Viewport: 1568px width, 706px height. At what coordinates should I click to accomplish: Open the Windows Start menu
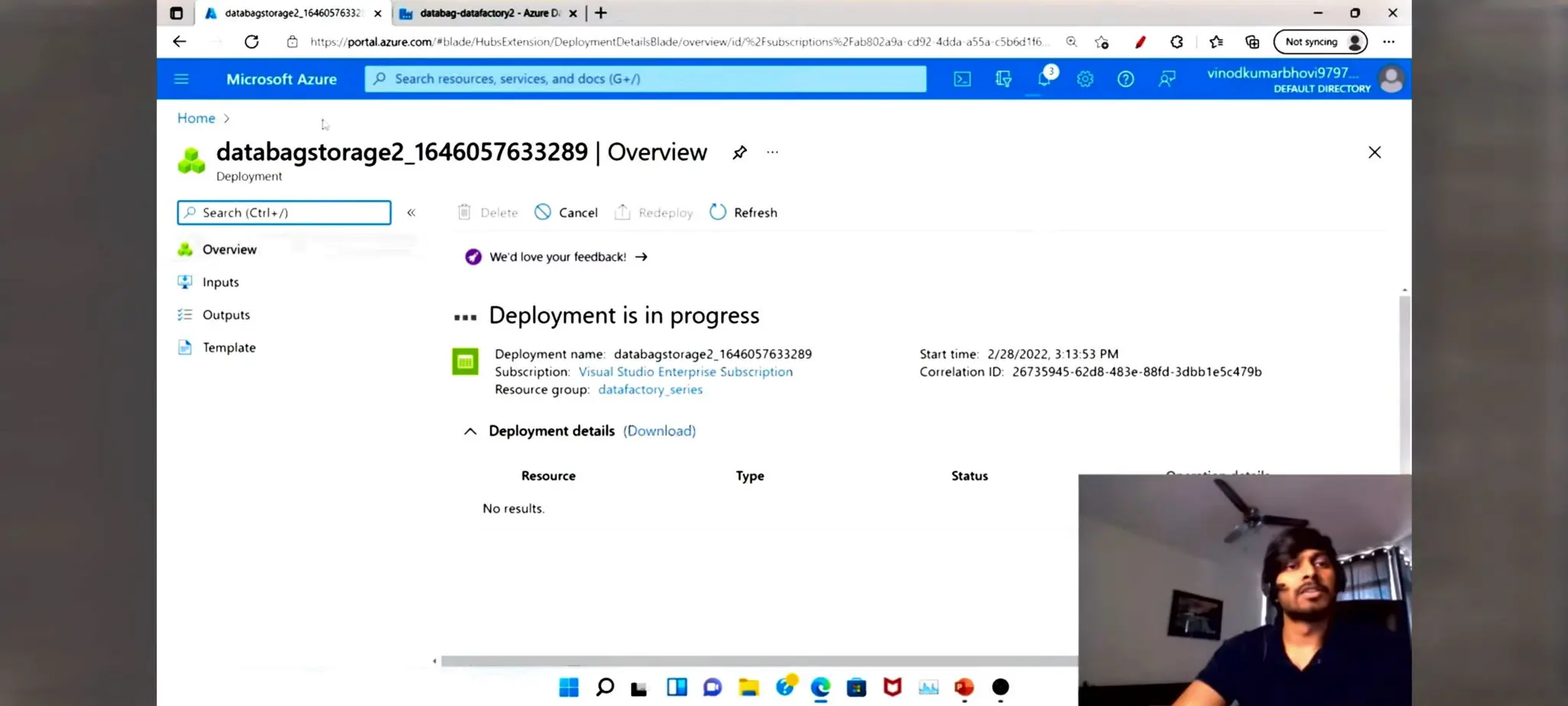[x=569, y=688]
